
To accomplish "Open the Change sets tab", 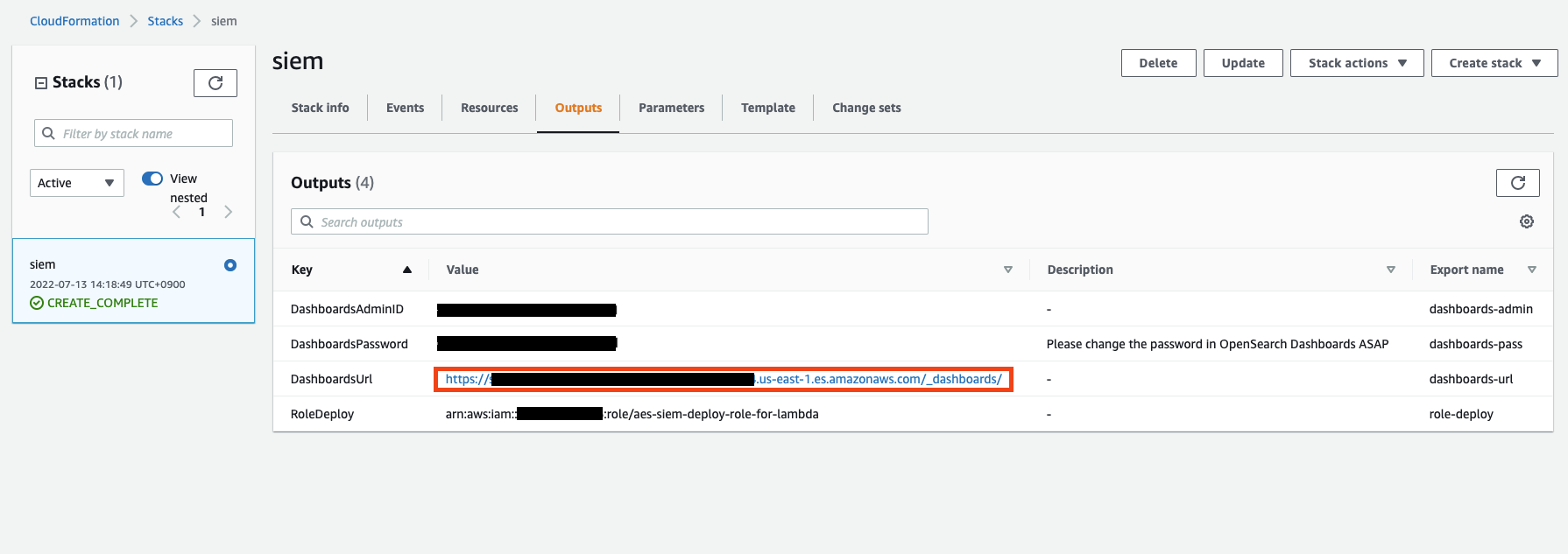I will click(x=866, y=108).
